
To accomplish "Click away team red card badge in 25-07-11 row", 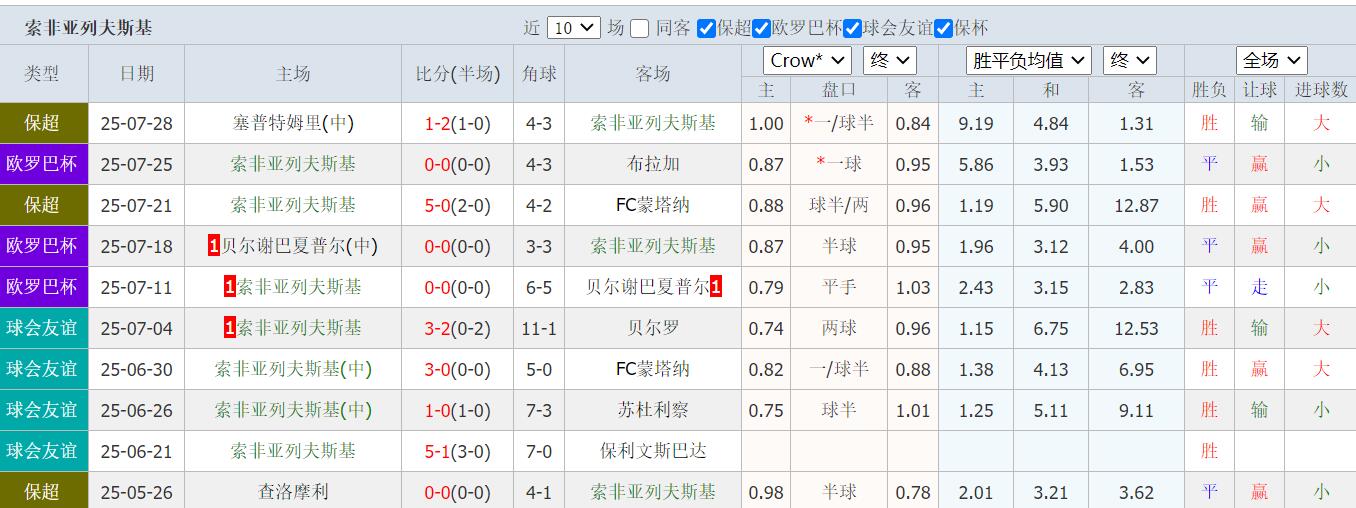I will 716,287.
